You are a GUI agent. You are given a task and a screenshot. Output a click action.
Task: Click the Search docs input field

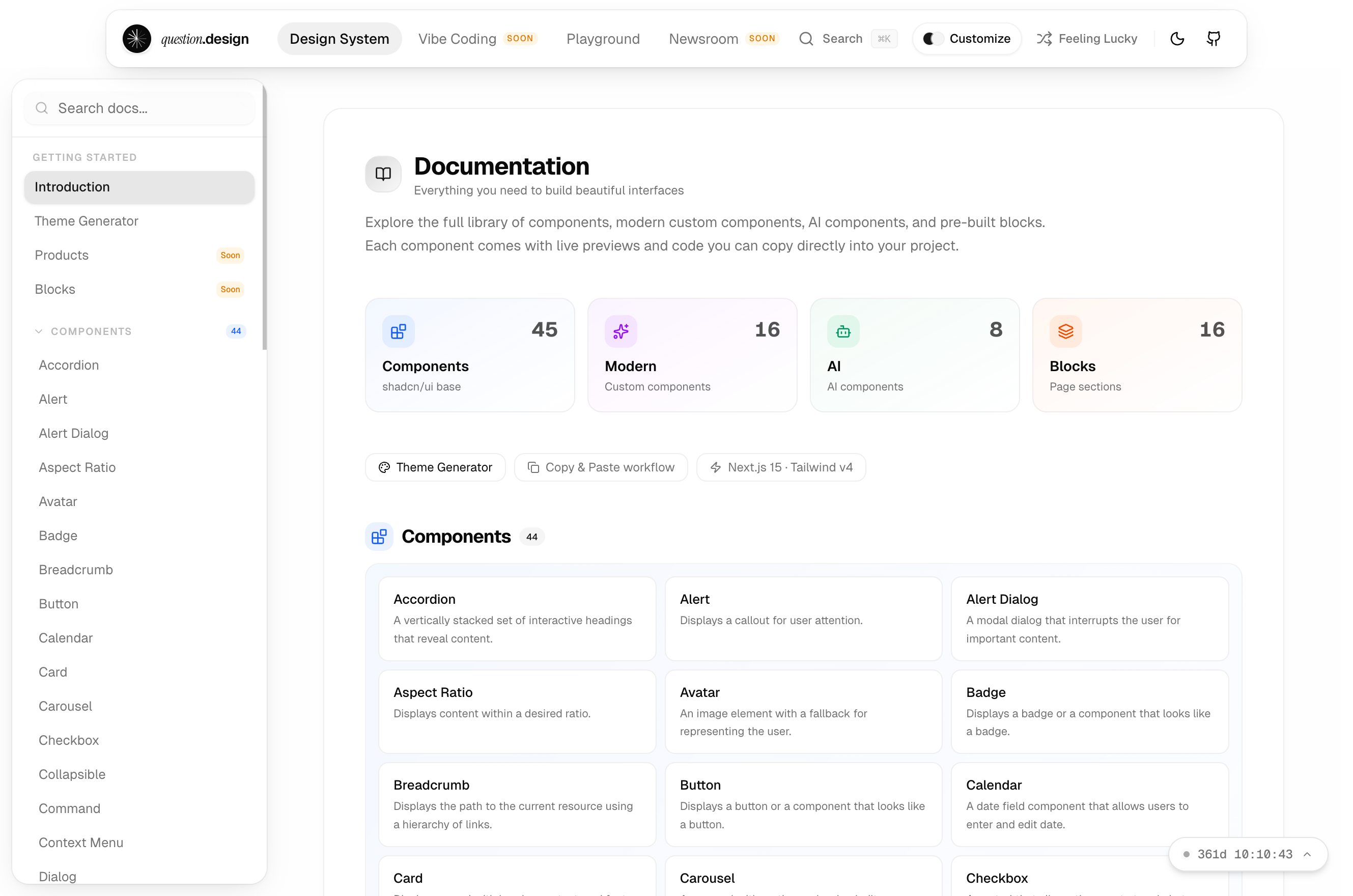point(139,108)
